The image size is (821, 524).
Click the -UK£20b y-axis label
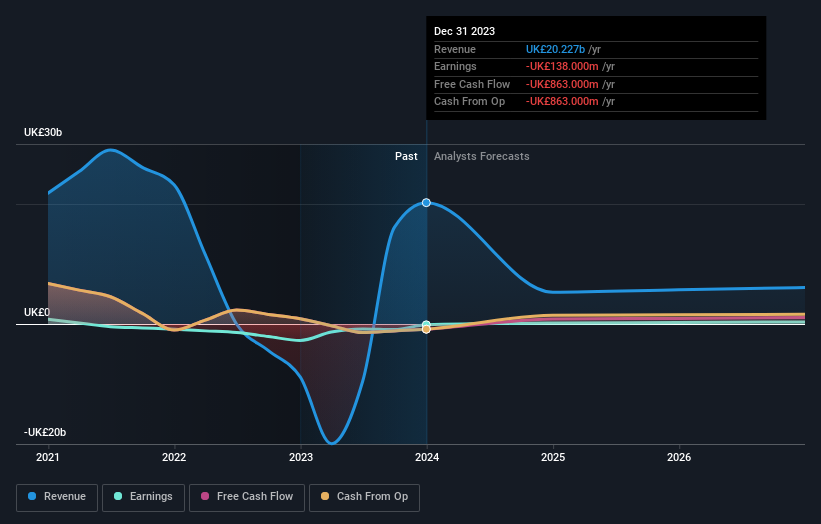[x=45, y=432]
